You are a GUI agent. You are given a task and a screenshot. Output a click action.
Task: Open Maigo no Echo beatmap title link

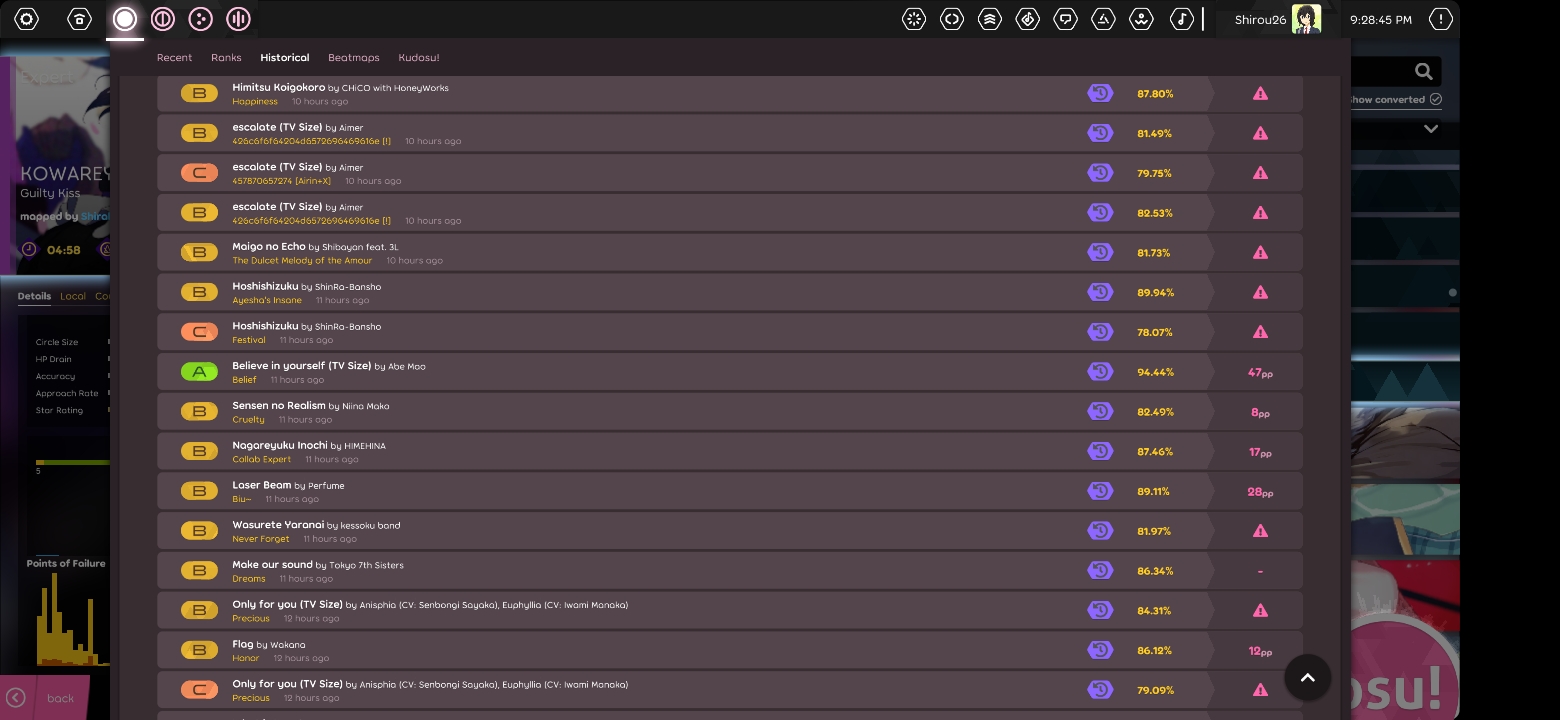coord(269,246)
